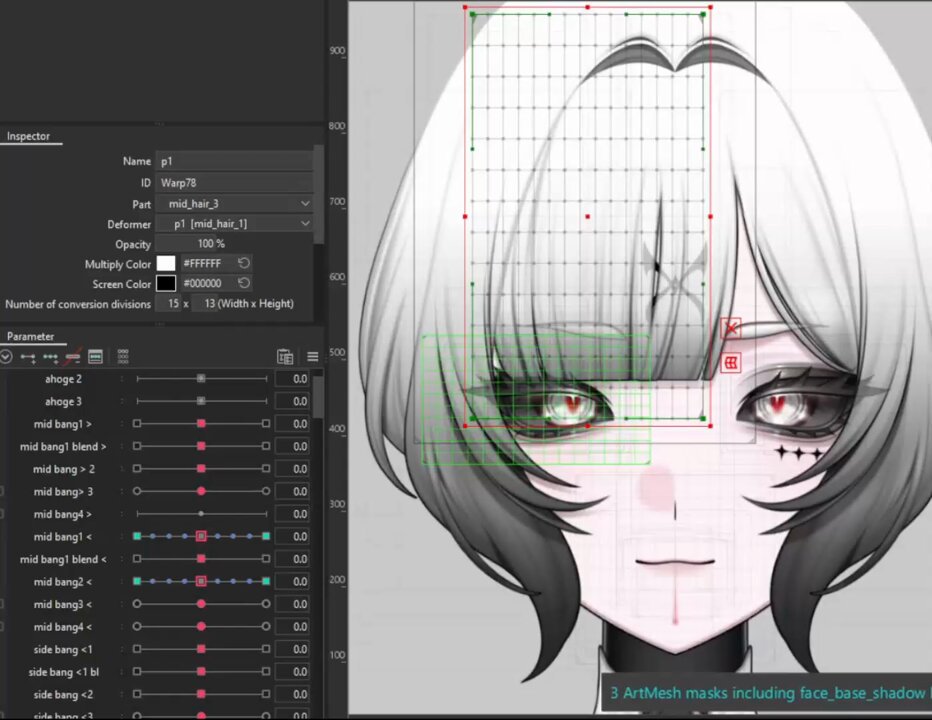932x720 pixels.
Task: Click the paste parameter clipboard icon
Action: pos(285,357)
